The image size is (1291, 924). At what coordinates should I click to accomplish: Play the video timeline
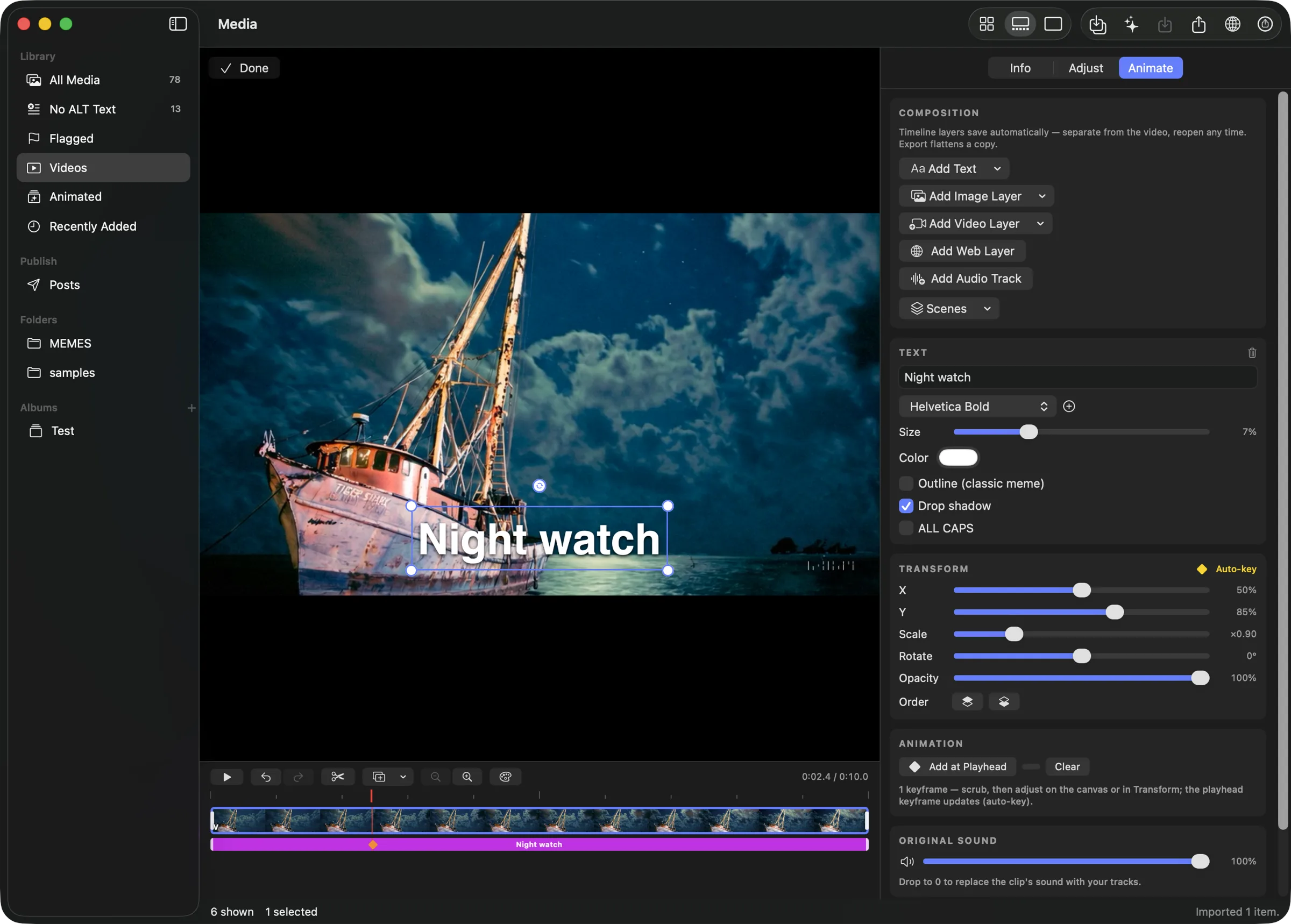pos(226,777)
